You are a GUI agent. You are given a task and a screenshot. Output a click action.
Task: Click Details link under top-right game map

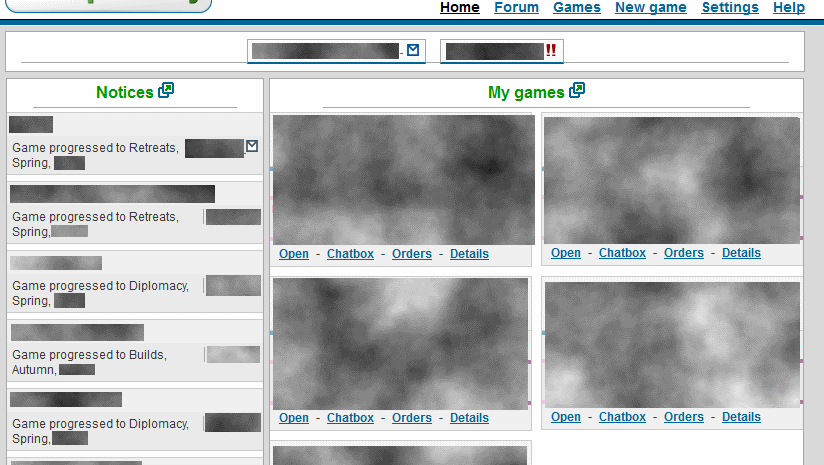(741, 253)
